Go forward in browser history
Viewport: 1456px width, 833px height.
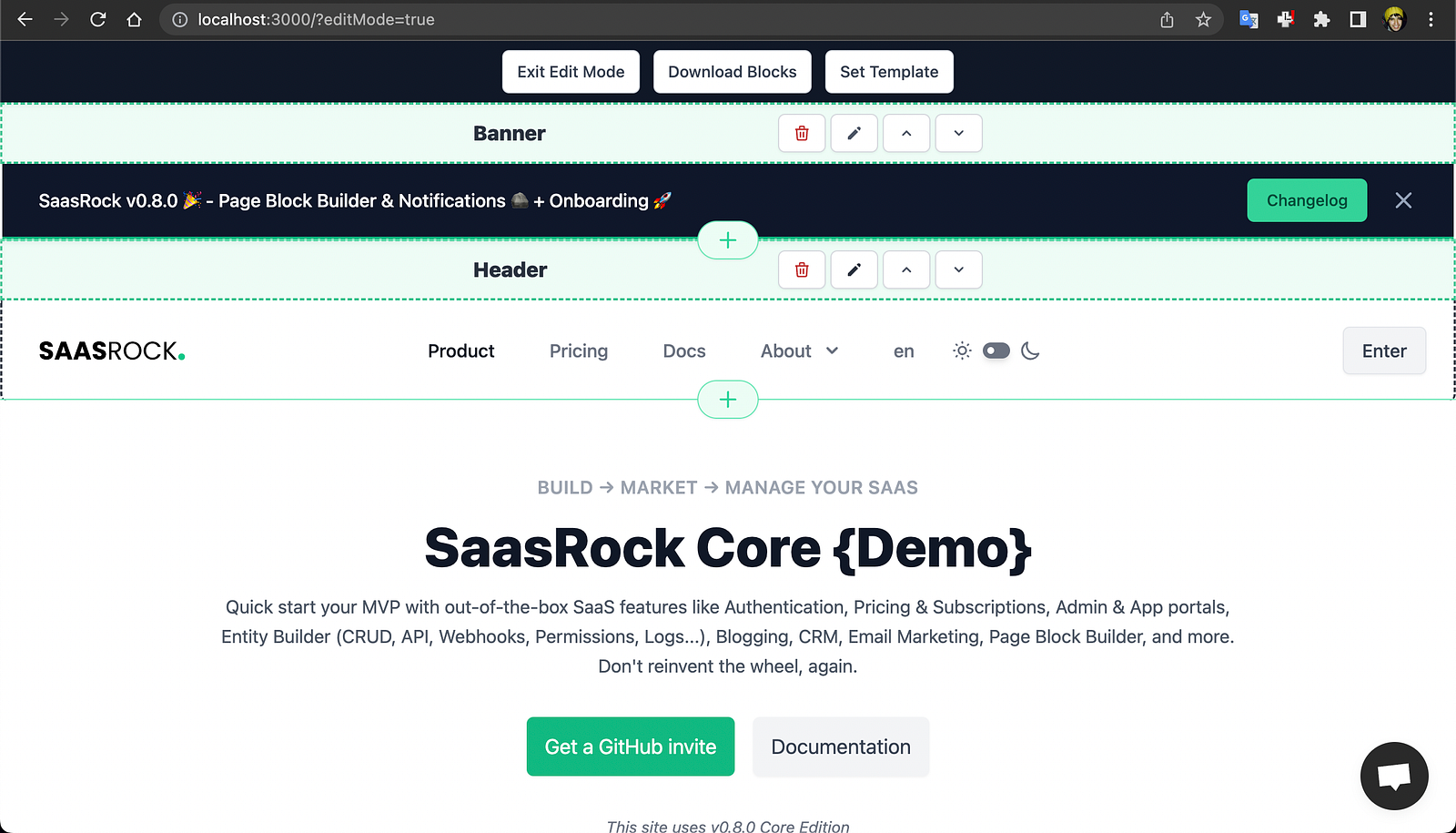[x=61, y=19]
